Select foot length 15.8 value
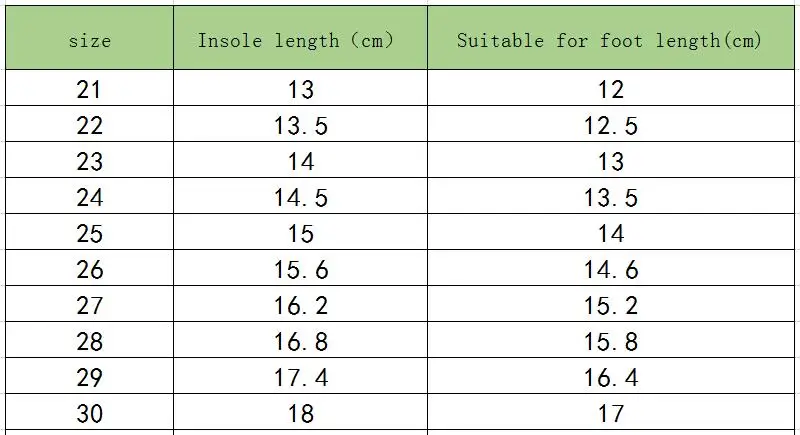800x435 pixels. (610, 342)
